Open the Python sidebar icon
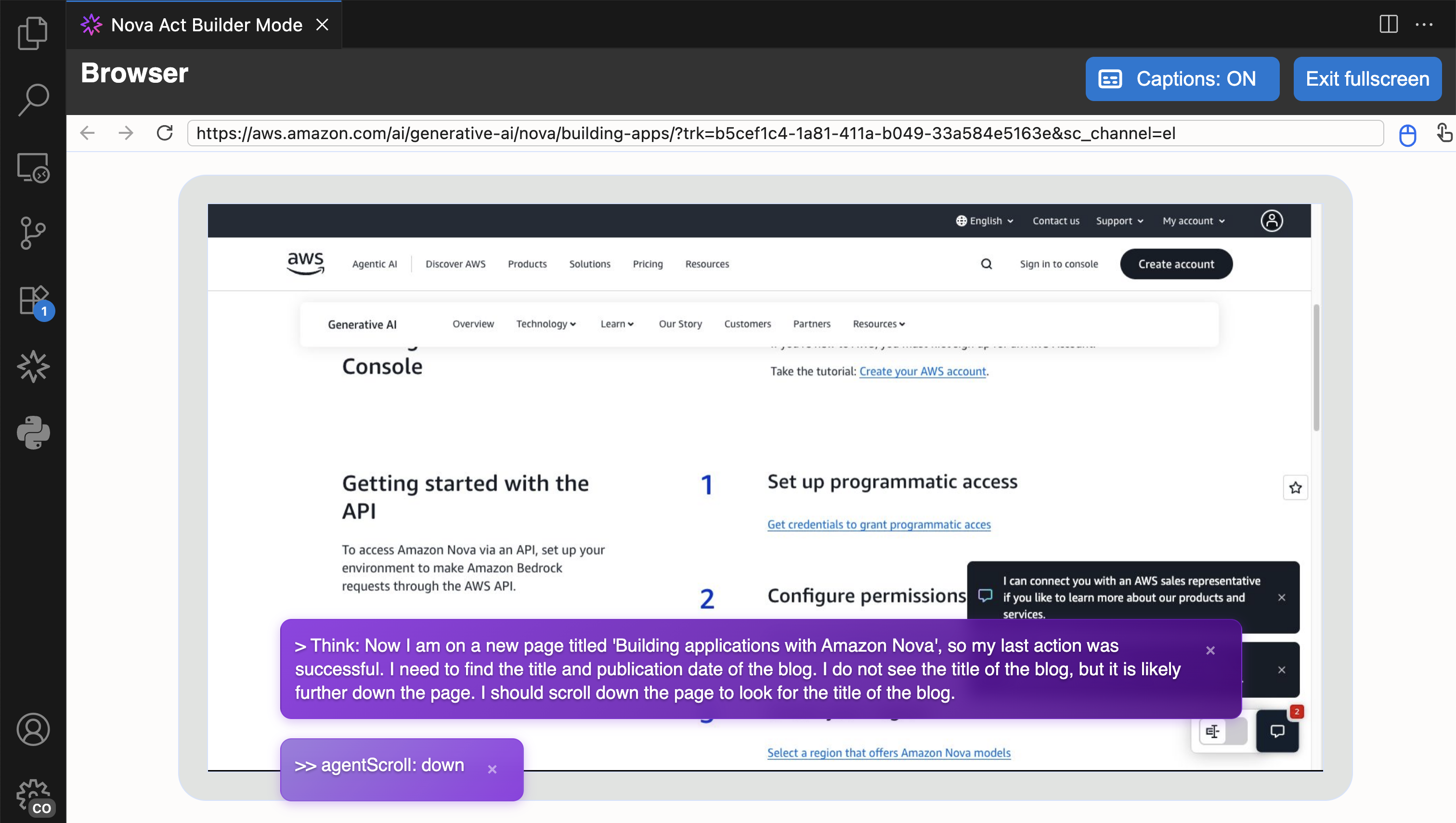 pyautogui.click(x=33, y=433)
